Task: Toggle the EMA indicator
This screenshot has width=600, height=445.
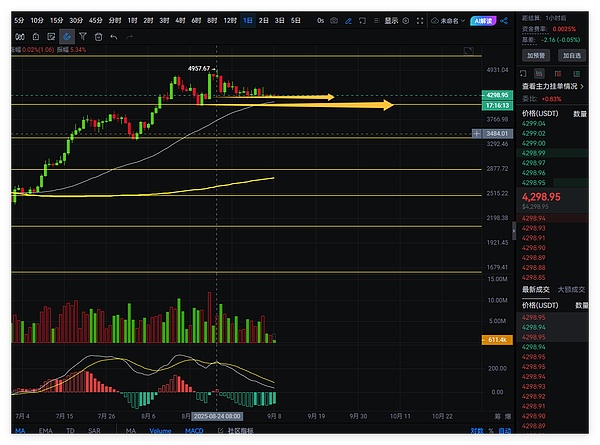Action: (46, 431)
